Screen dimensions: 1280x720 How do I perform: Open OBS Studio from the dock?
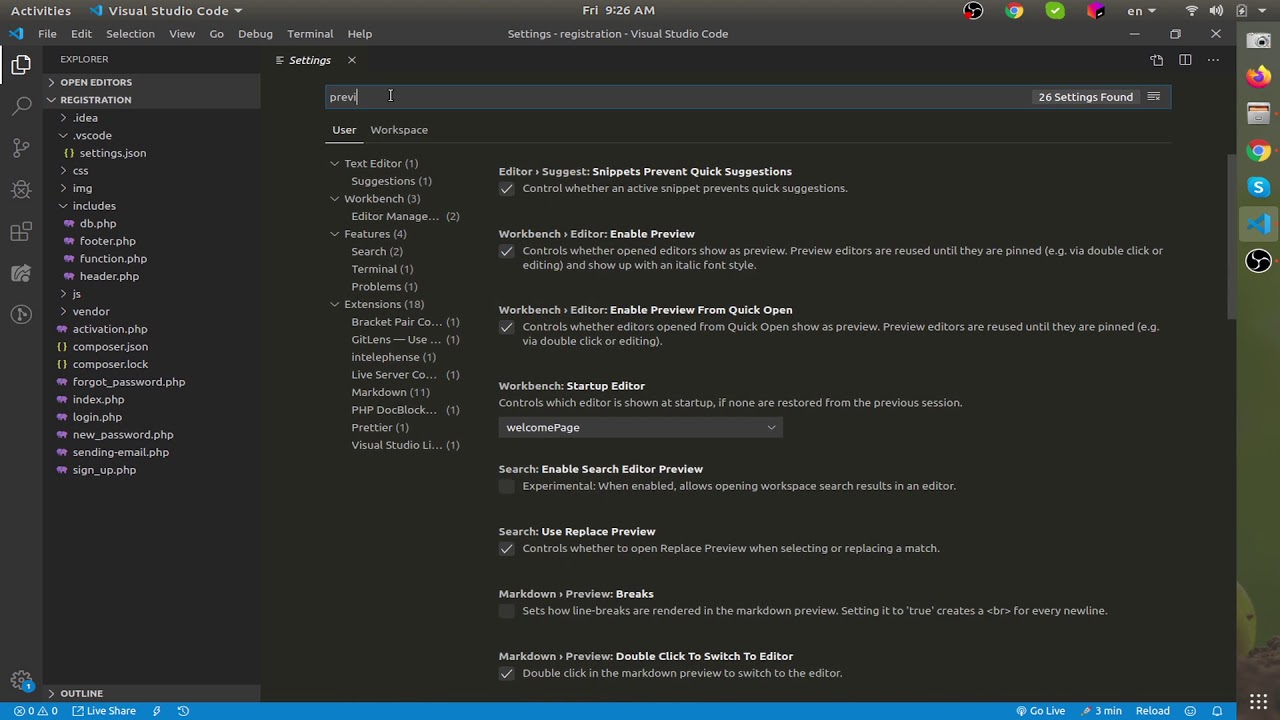[x=1258, y=261]
